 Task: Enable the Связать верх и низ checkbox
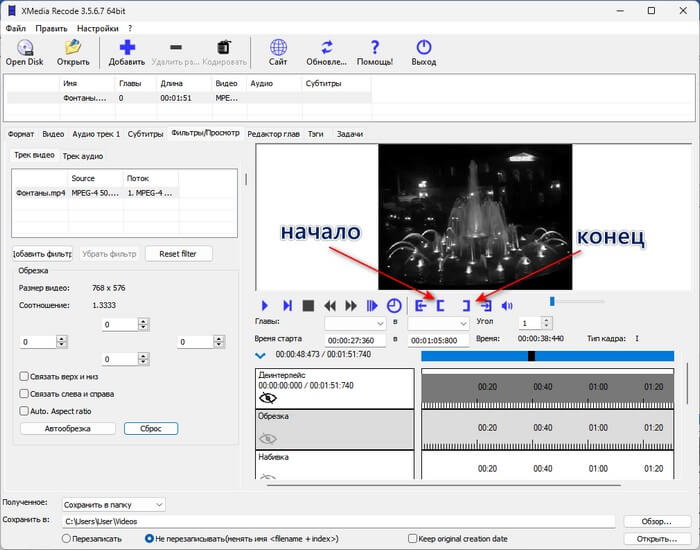point(25,376)
